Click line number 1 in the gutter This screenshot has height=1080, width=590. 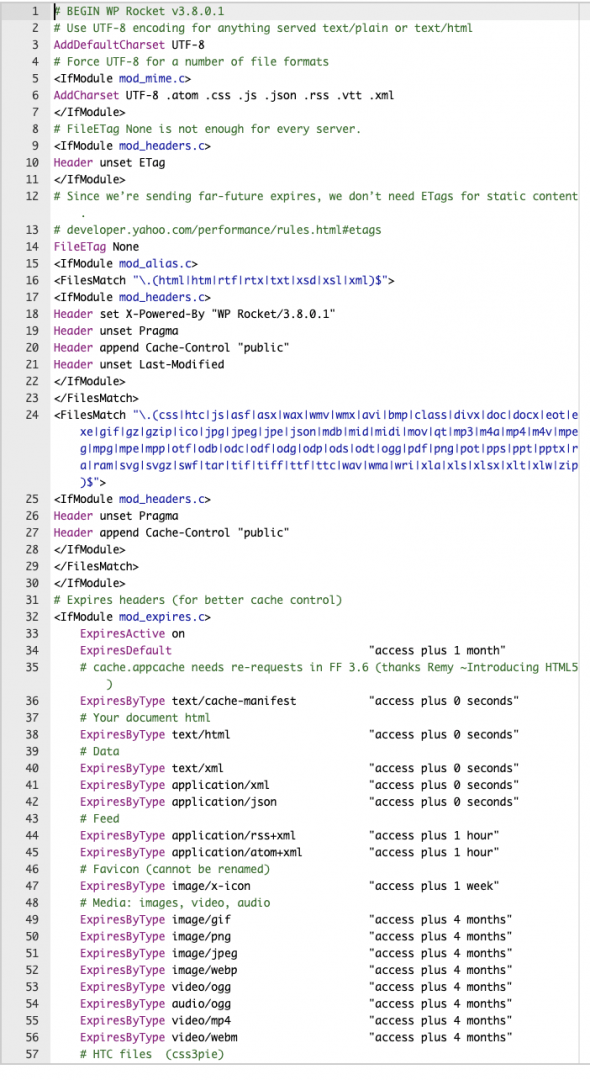pyautogui.click(x=34, y=12)
